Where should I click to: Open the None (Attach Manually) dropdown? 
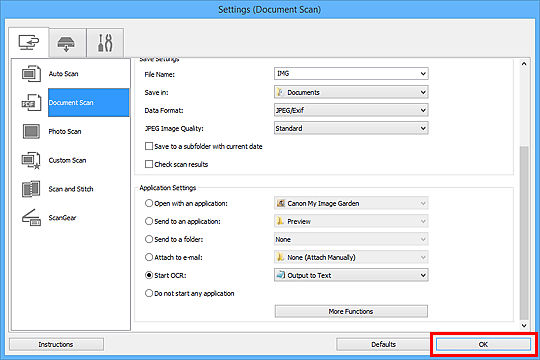pyautogui.click(x=351, y=257)
